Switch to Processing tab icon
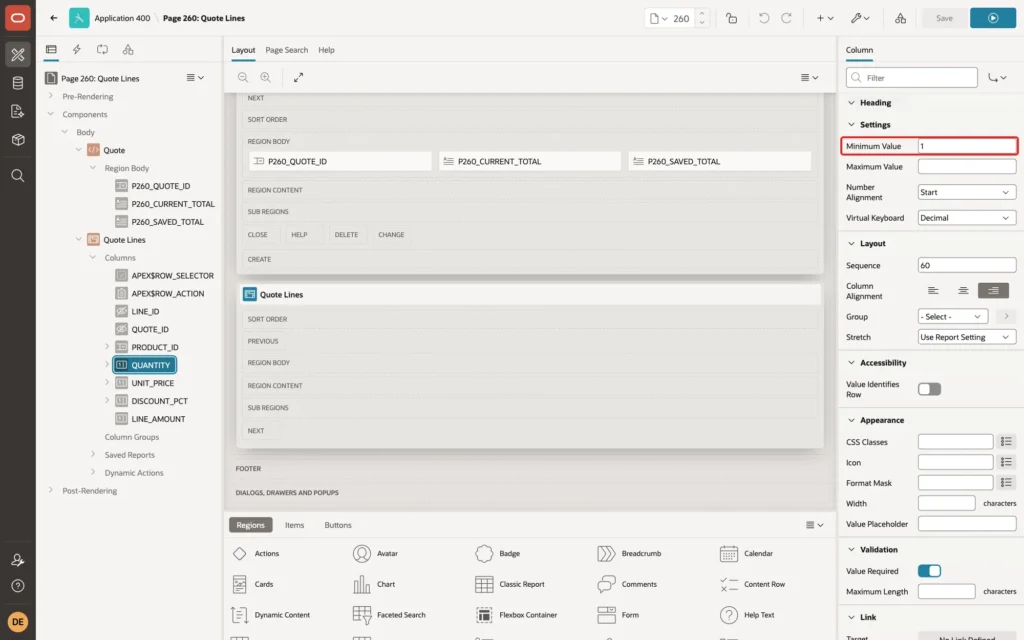Image resolution: width=1024 pixels, height=640 pixels. pyautogui.click(x=102, y=50)
